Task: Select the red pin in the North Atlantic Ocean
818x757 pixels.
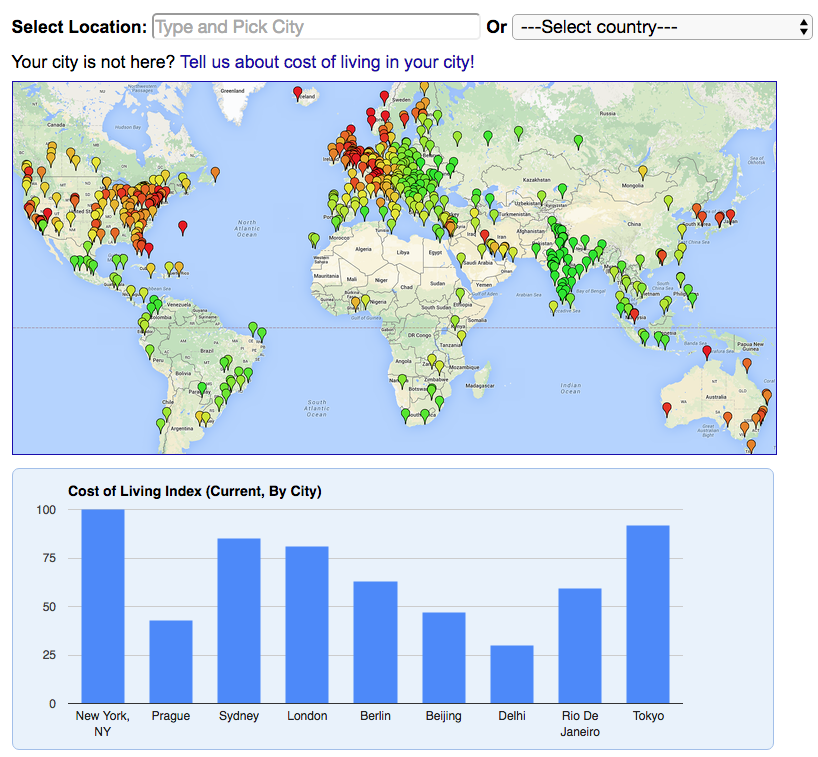Action: pos(182,227)
